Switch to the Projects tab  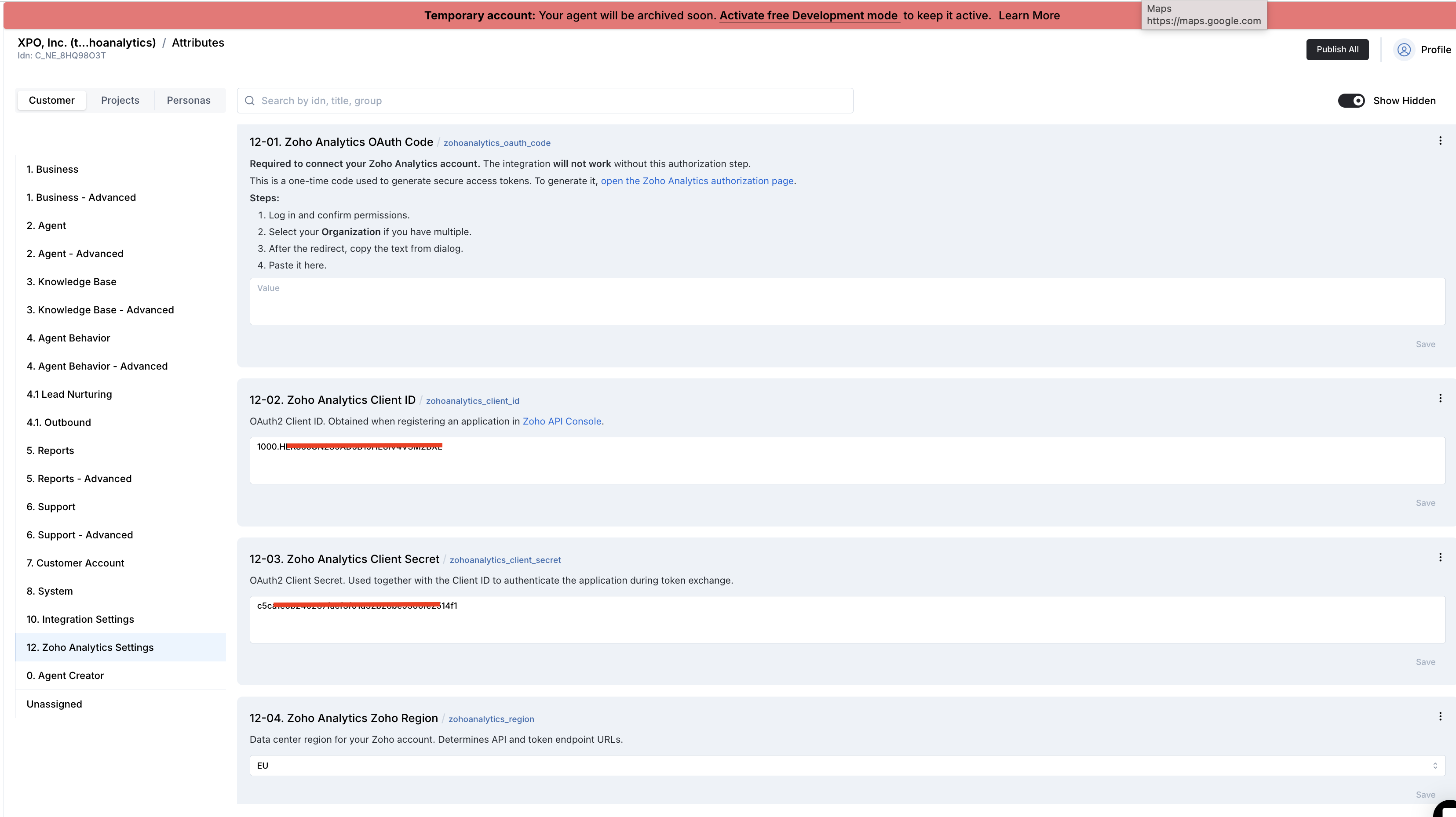tap(120, 101)
